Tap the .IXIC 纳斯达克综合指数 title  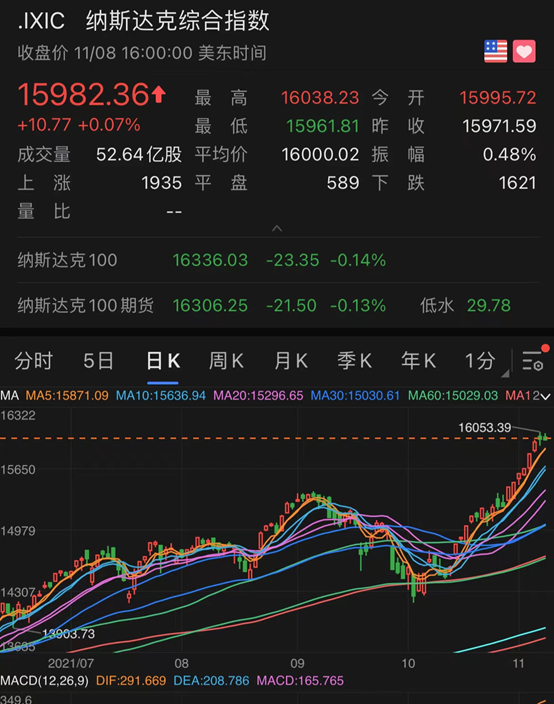click(144, 21)
